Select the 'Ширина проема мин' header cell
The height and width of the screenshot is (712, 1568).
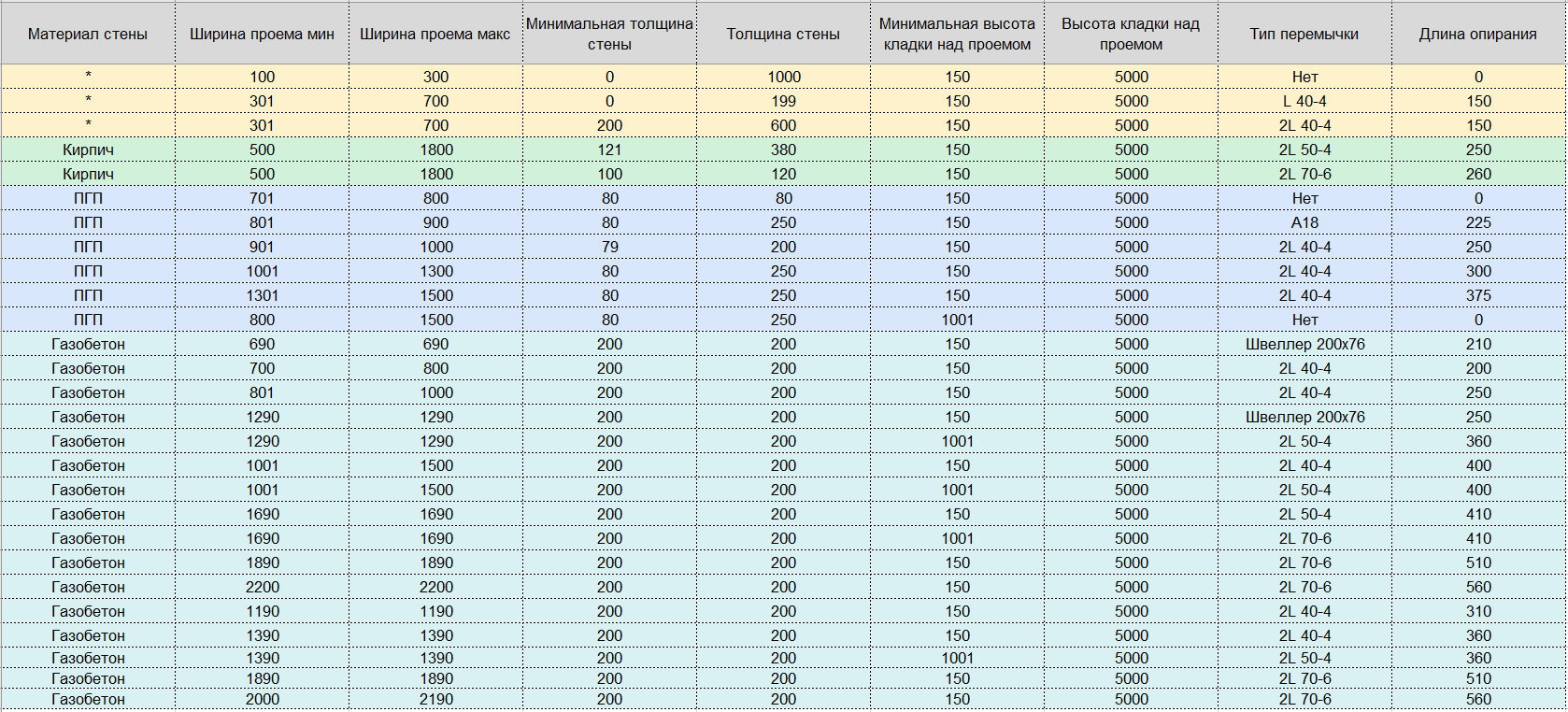click(x=262, y=34)
